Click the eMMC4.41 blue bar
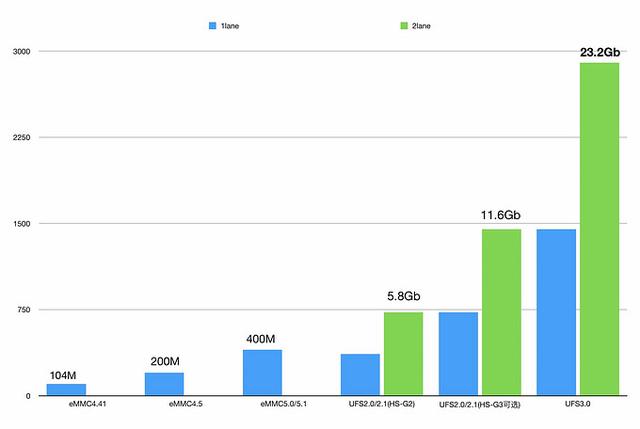640x429 pixels. 67,389
